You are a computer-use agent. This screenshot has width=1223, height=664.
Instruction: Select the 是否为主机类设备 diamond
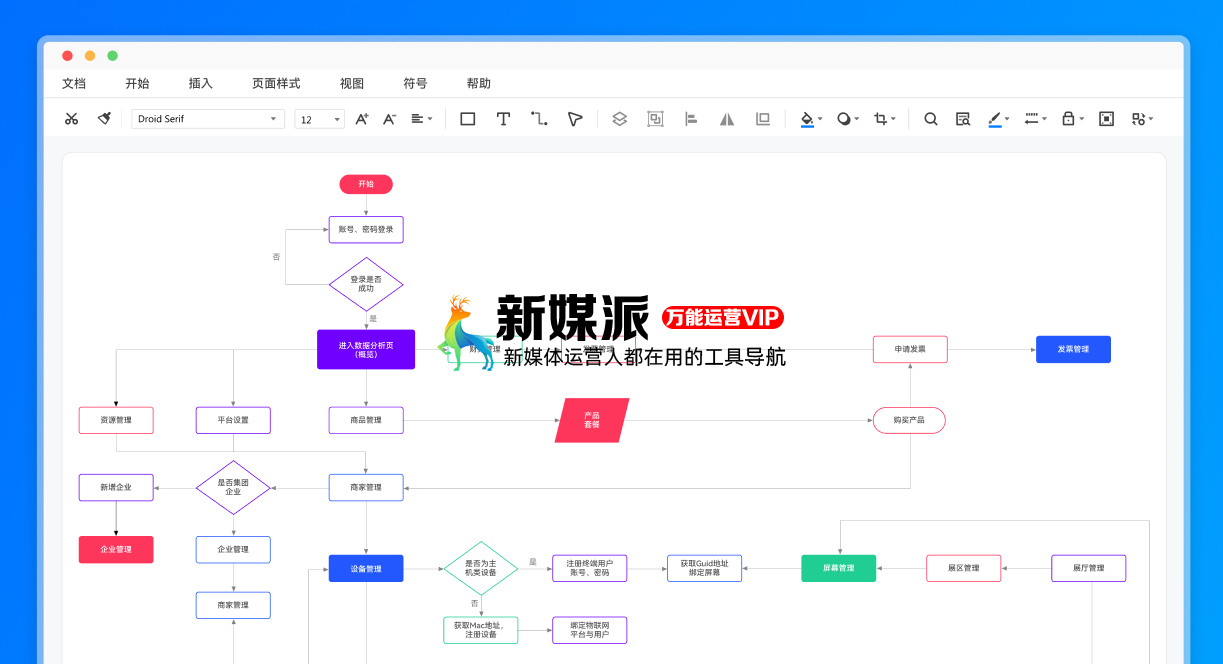(x=481, y=568)
